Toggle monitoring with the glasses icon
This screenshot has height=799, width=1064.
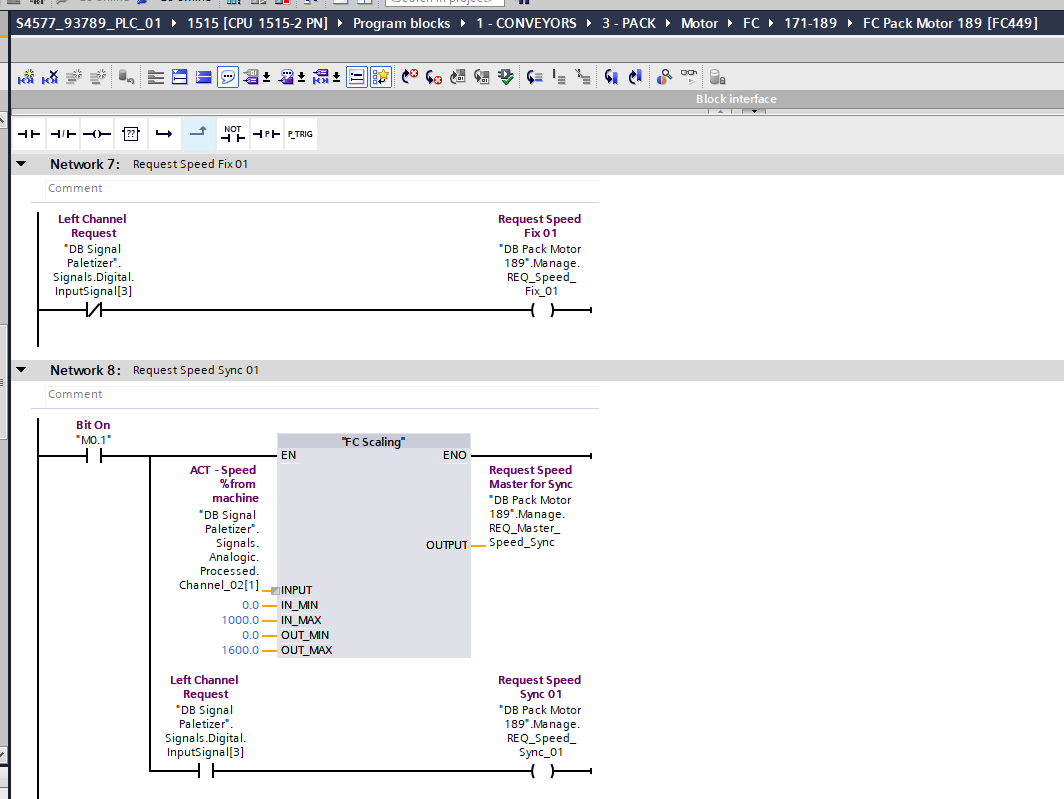coord(689,77)
